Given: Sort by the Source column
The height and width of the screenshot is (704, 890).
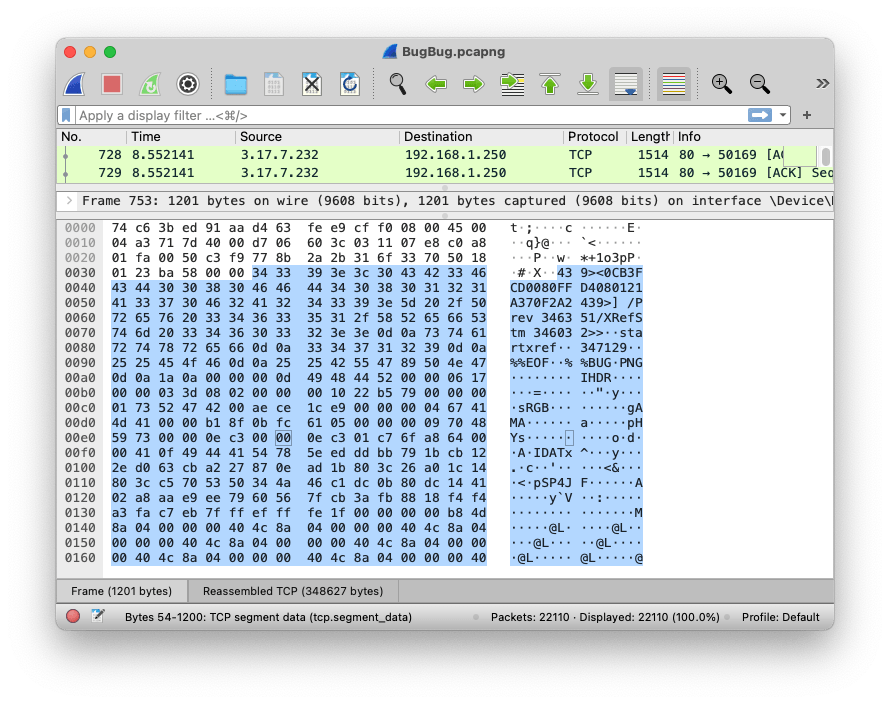Looking at the screenshot, I should [x=317, y=137].
